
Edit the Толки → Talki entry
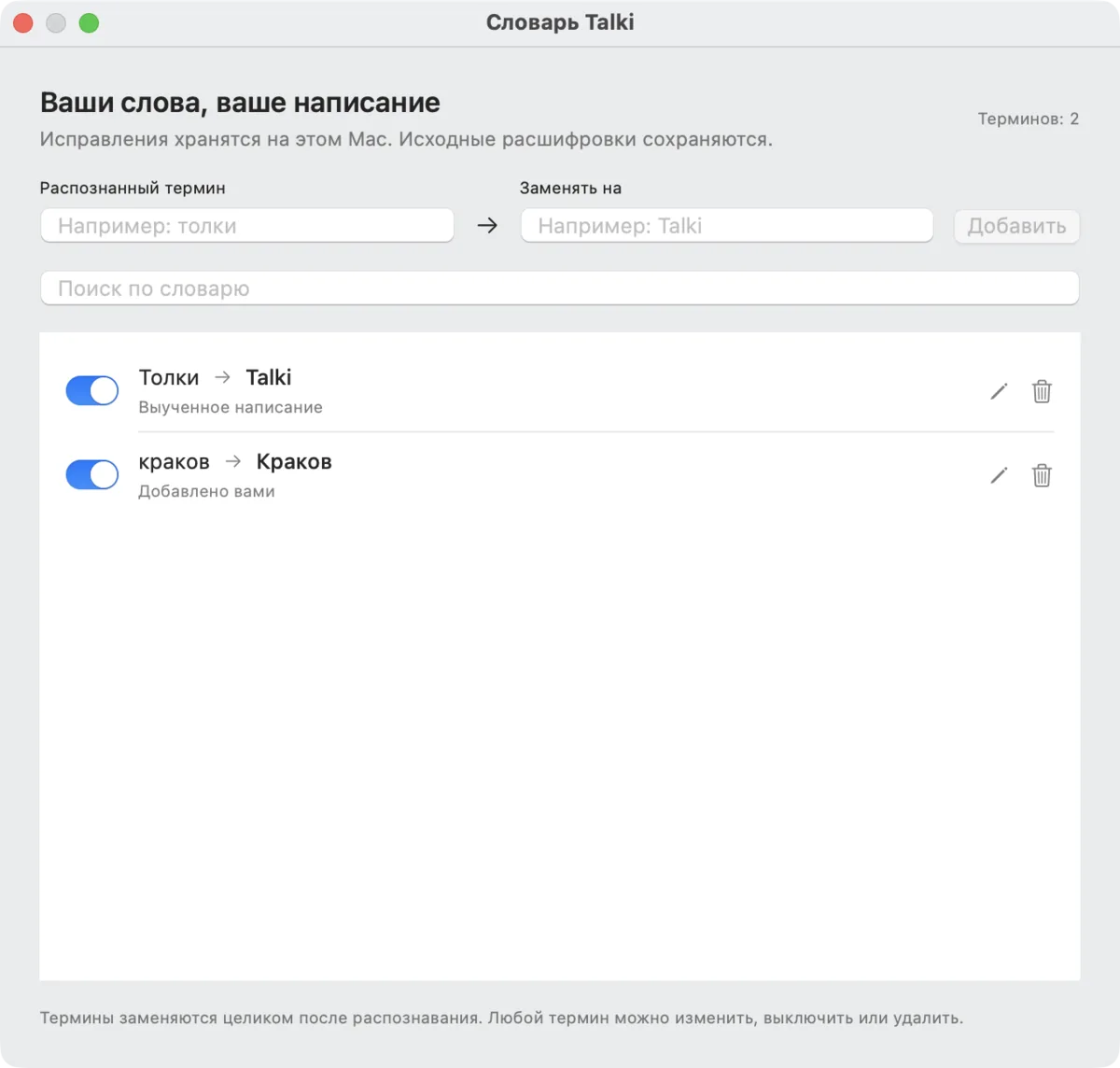pyautogui.click(x=999, y=391)
